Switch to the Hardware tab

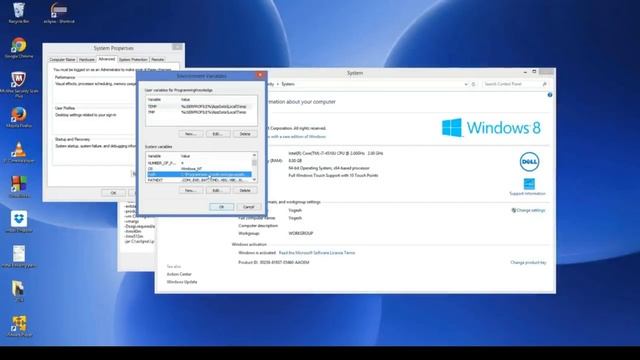[x=87, y=60]
